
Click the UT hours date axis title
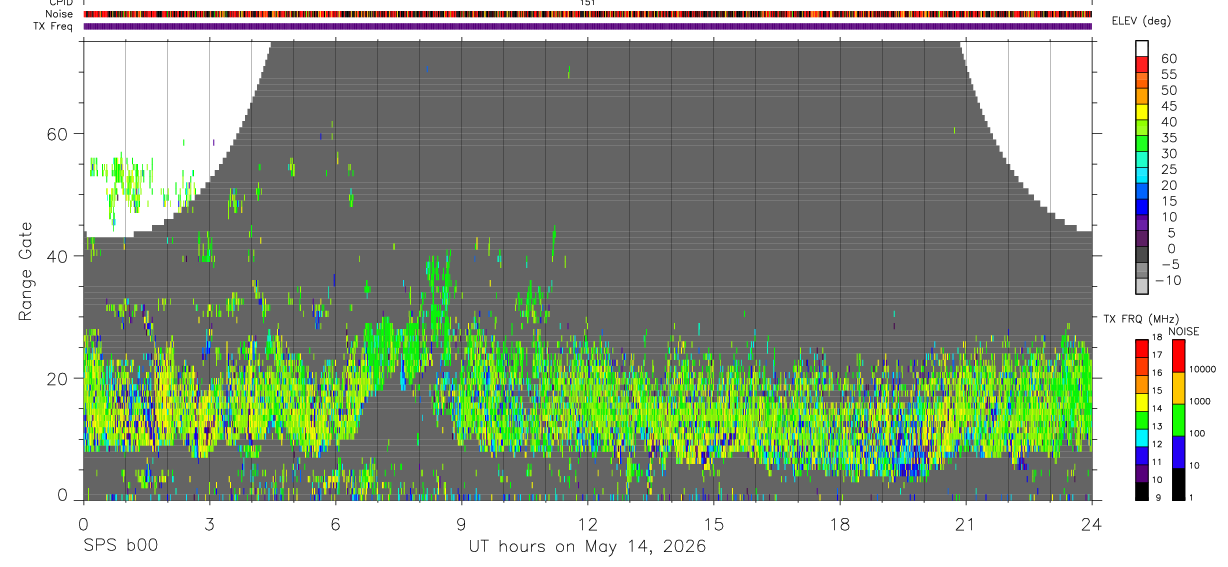[x=587, y=546]
